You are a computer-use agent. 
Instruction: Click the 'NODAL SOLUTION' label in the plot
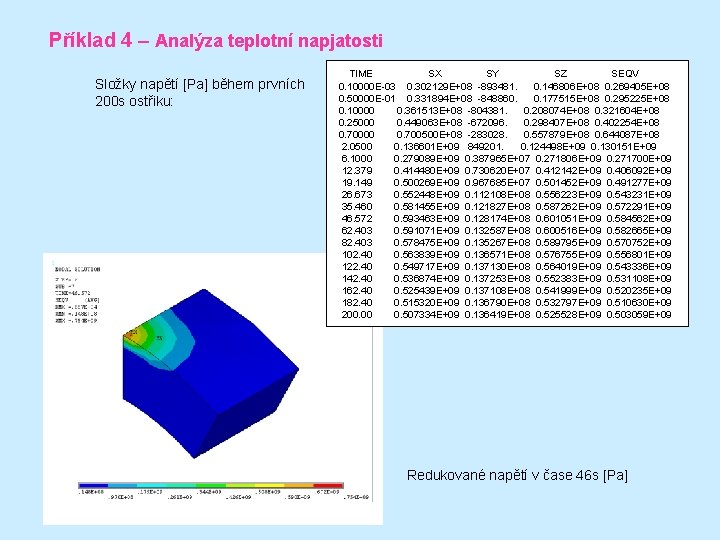(x=77, y=269)
